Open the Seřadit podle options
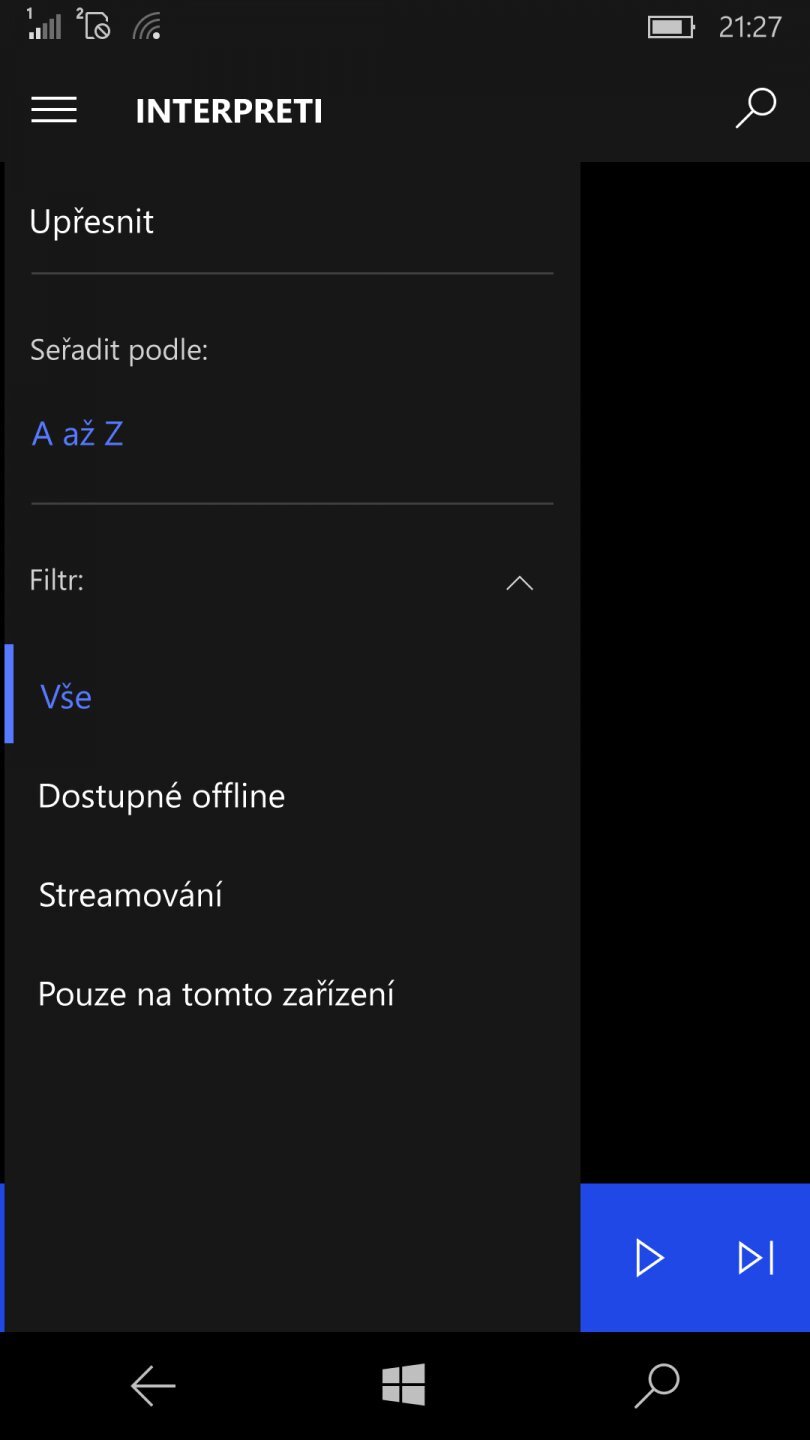Viewport: 810px width, 1440px height. click(119, 349)
